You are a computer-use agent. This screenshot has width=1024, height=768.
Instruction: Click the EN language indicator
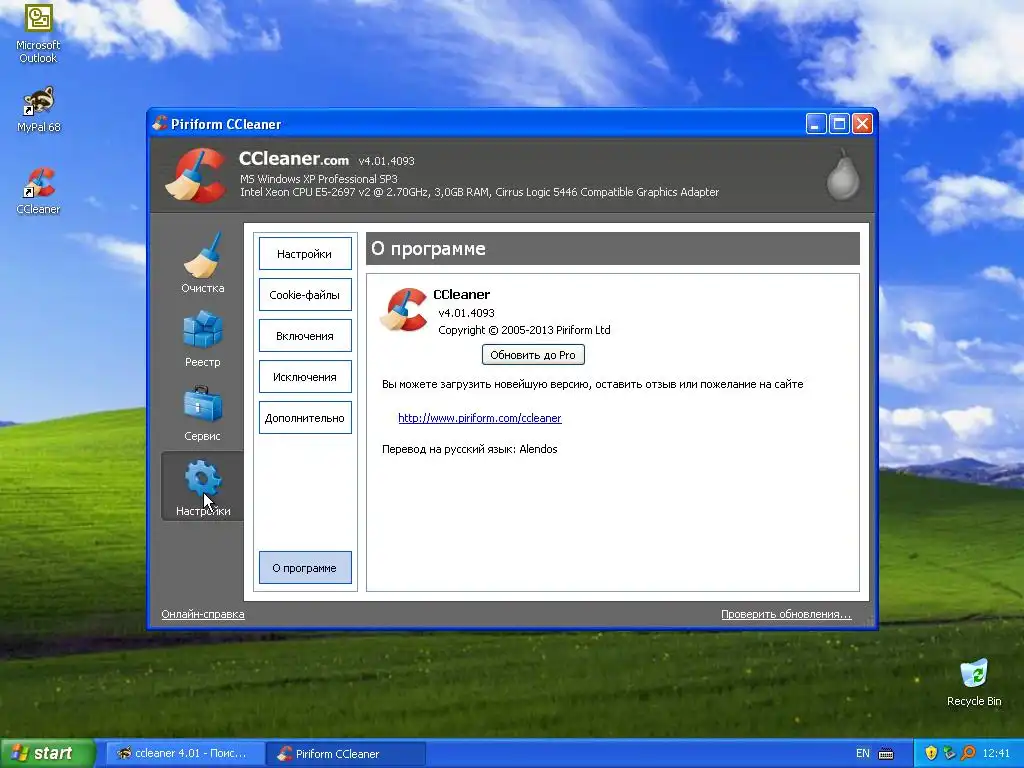click(x=863, y=753)
